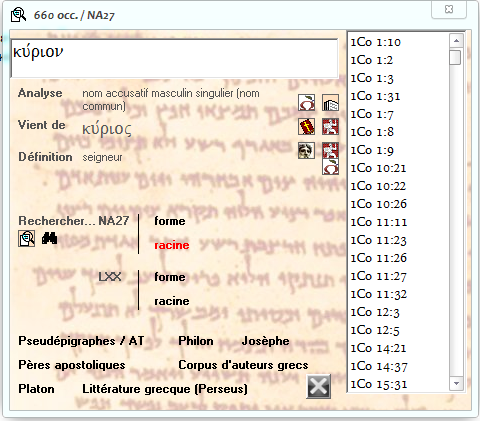Image resolution: width=480 pixels, height=421 pixels.
Task: Select verse 1Co 1:31
Action: click(x=375, y=96)
